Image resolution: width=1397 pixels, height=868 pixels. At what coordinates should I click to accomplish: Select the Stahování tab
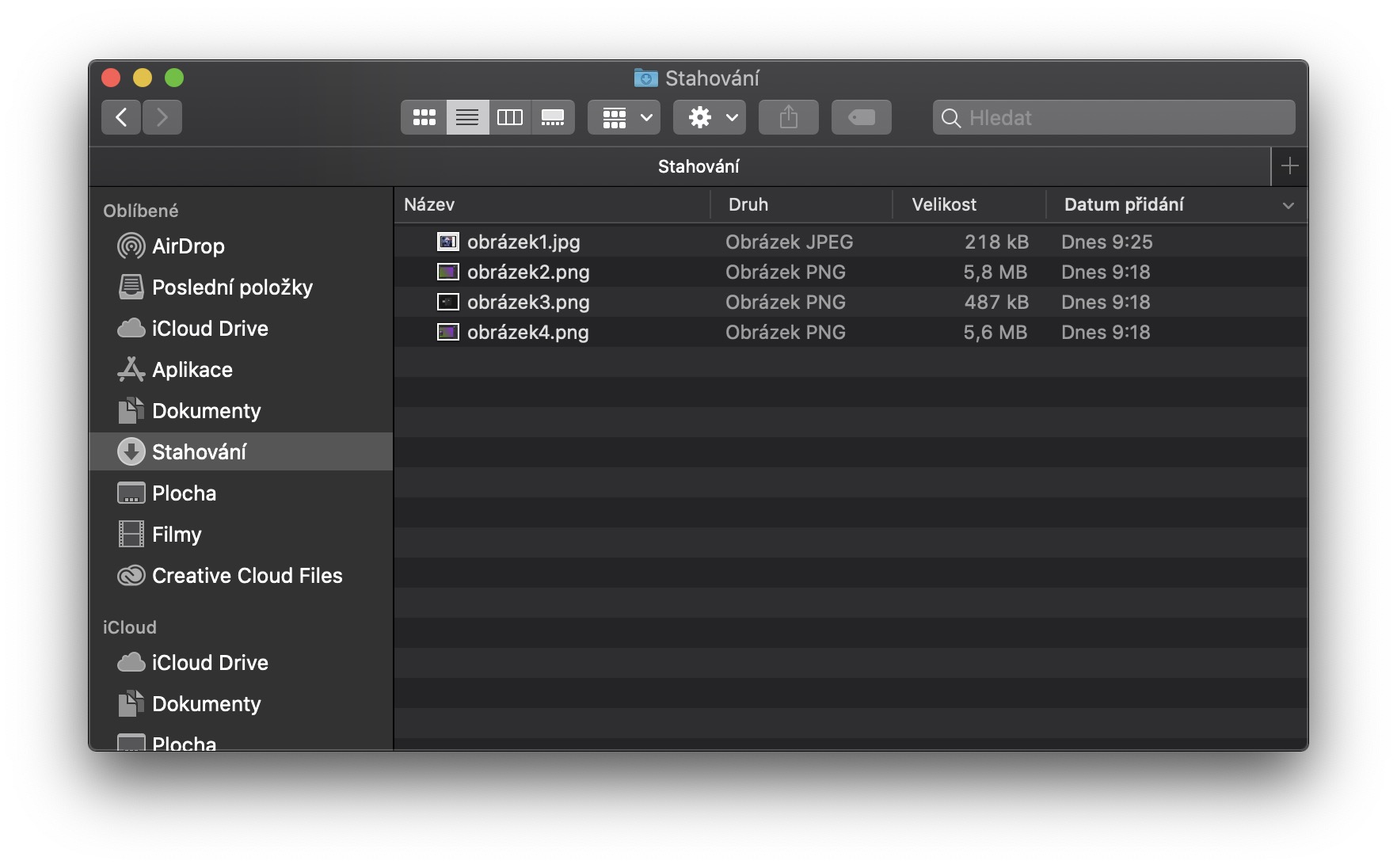tap(698, 166)
